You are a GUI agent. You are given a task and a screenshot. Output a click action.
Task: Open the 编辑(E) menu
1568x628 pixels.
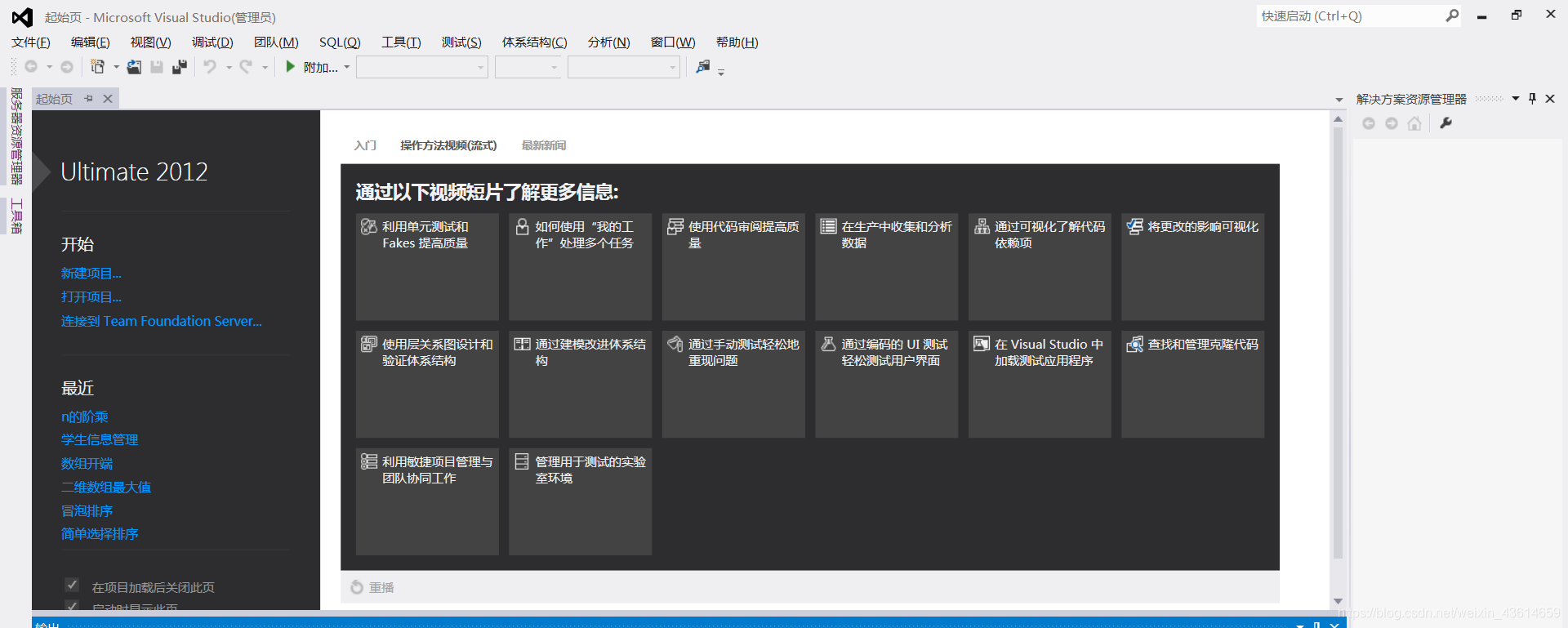coord(91,42)
